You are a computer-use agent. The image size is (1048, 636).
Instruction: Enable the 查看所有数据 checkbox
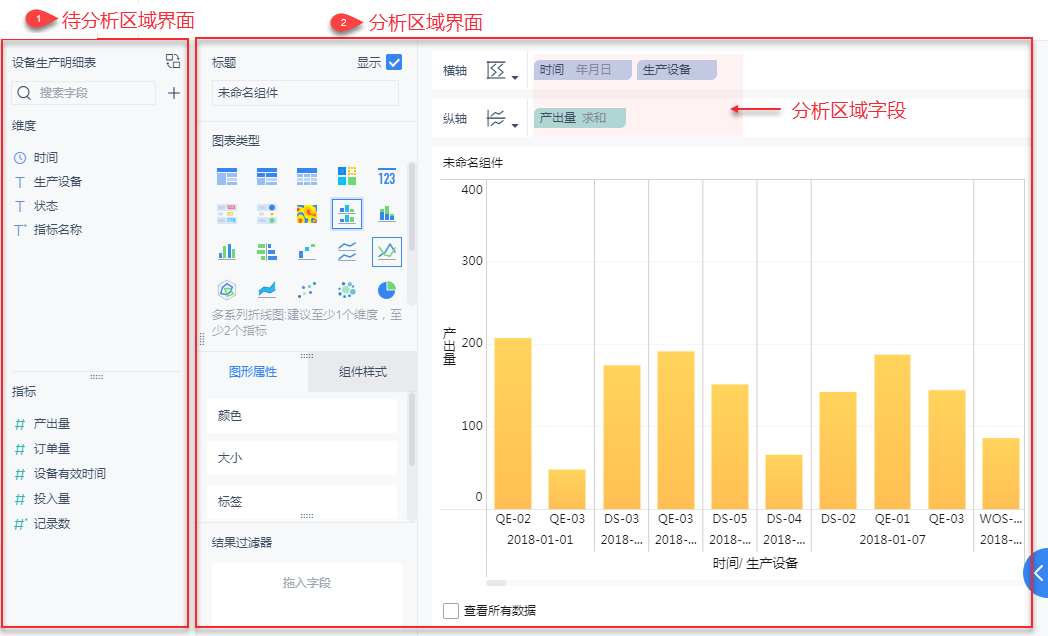point(451,611)
